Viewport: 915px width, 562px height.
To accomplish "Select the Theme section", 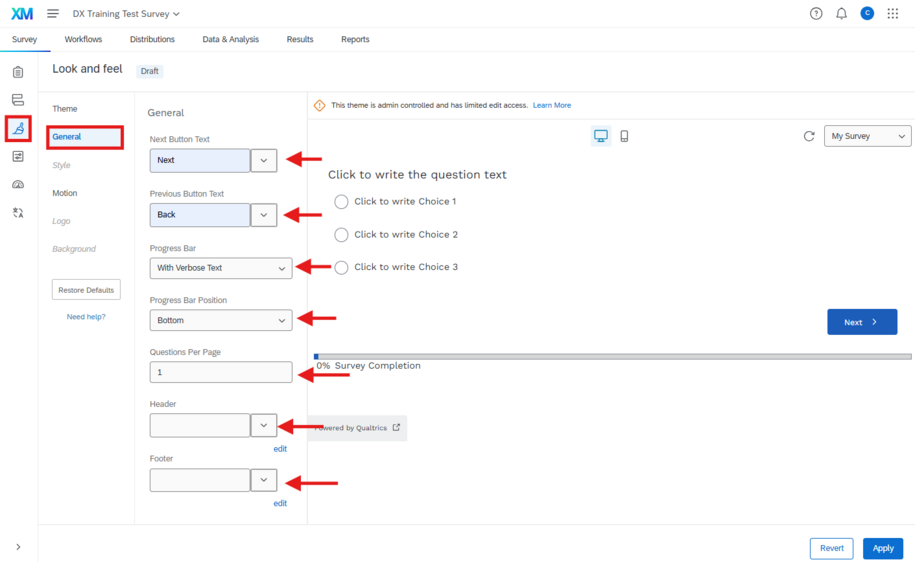I will coord(65,109).
